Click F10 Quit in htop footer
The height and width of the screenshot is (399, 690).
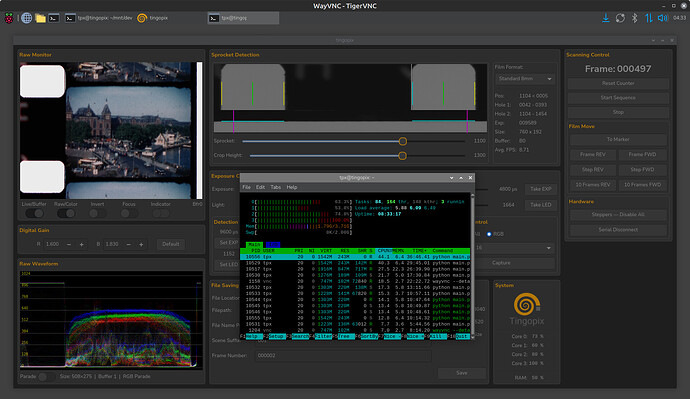pyautogui.click(x=462, y=337)
